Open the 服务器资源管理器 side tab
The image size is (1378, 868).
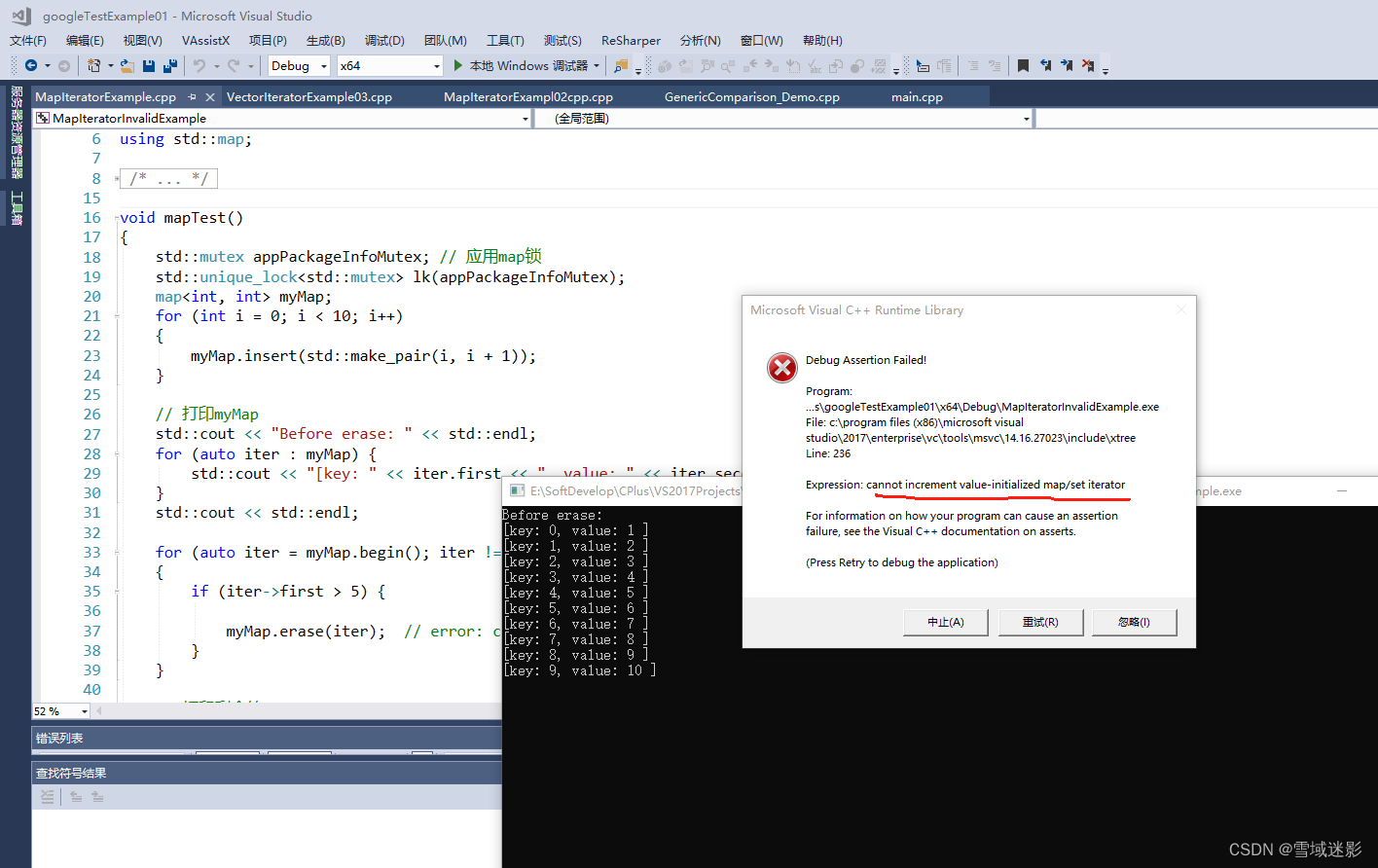(x=17, y=132)
